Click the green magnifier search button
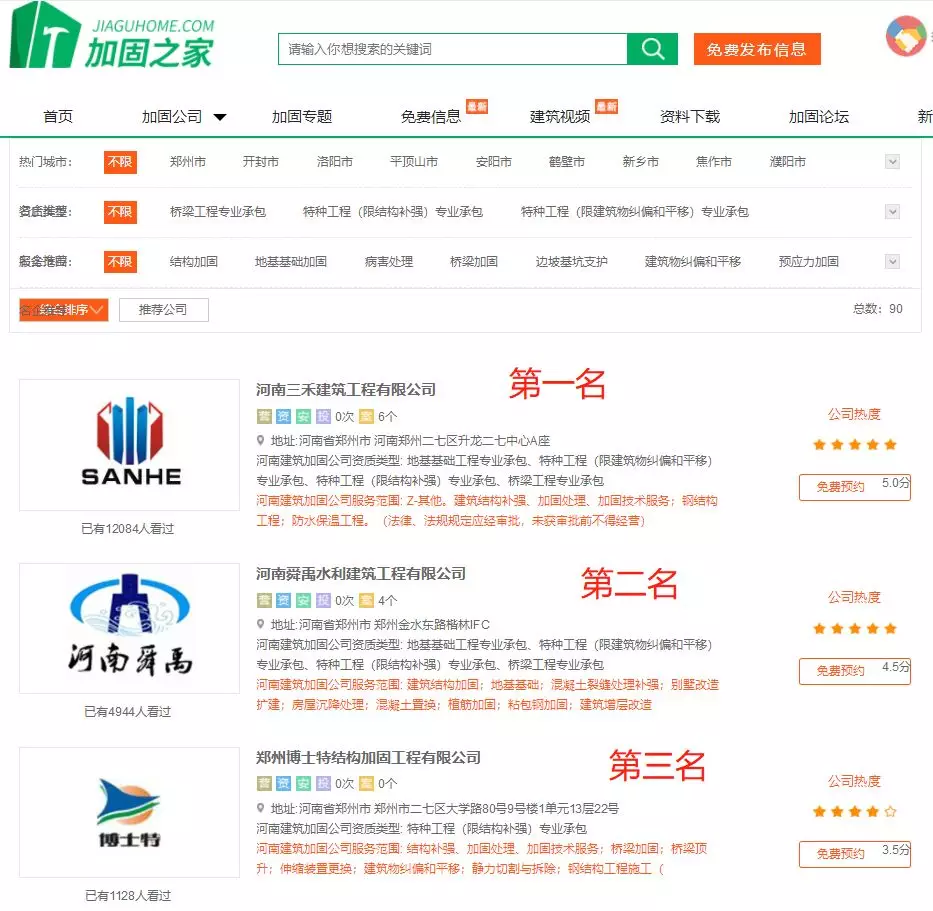The height and width of the screenshot is (911, 933). pos(652,49)
